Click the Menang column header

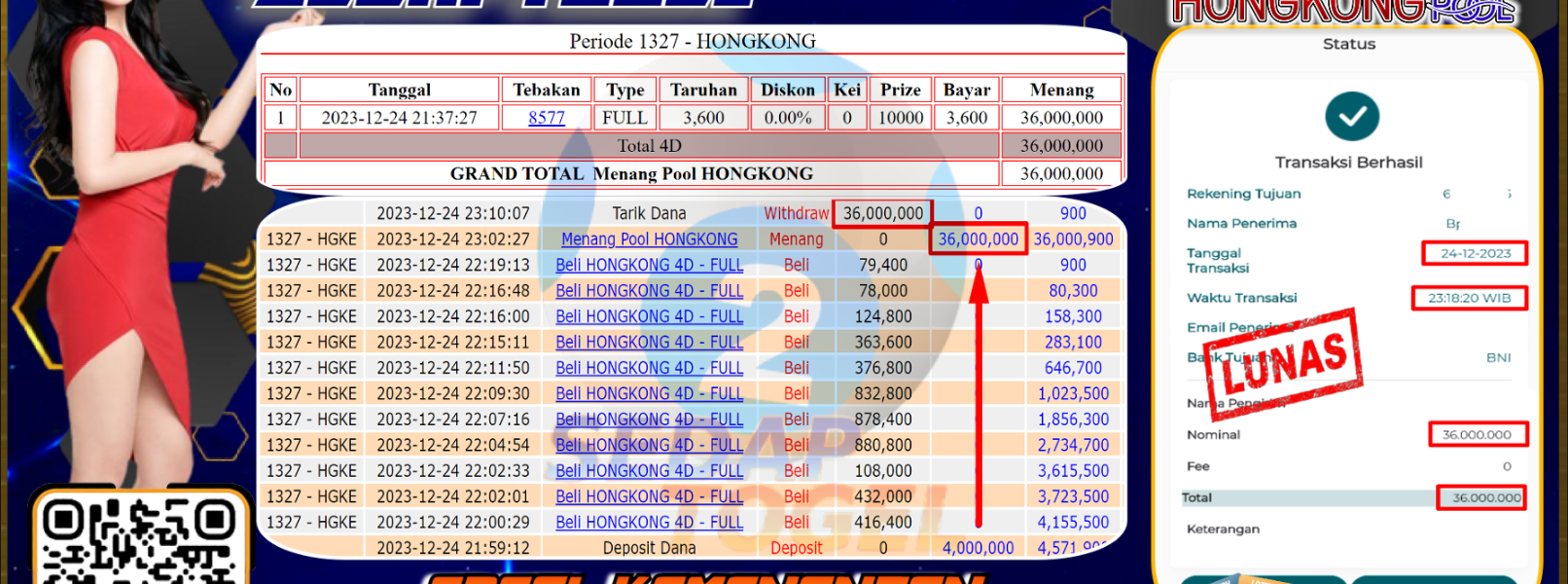[x=1062, y=90]
